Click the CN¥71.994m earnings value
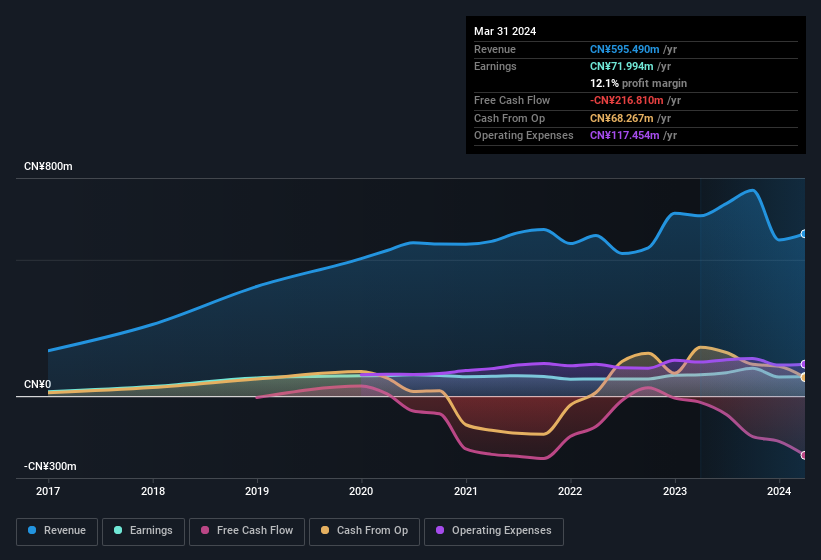Viewport: 821px width, 560px height. click(x=621, y=66)
